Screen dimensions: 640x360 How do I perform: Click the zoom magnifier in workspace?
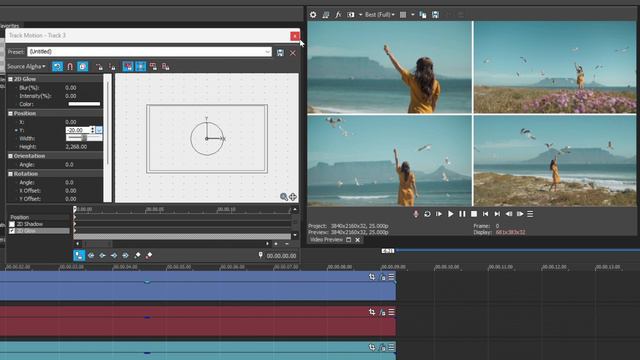click(x=284, y=197)
